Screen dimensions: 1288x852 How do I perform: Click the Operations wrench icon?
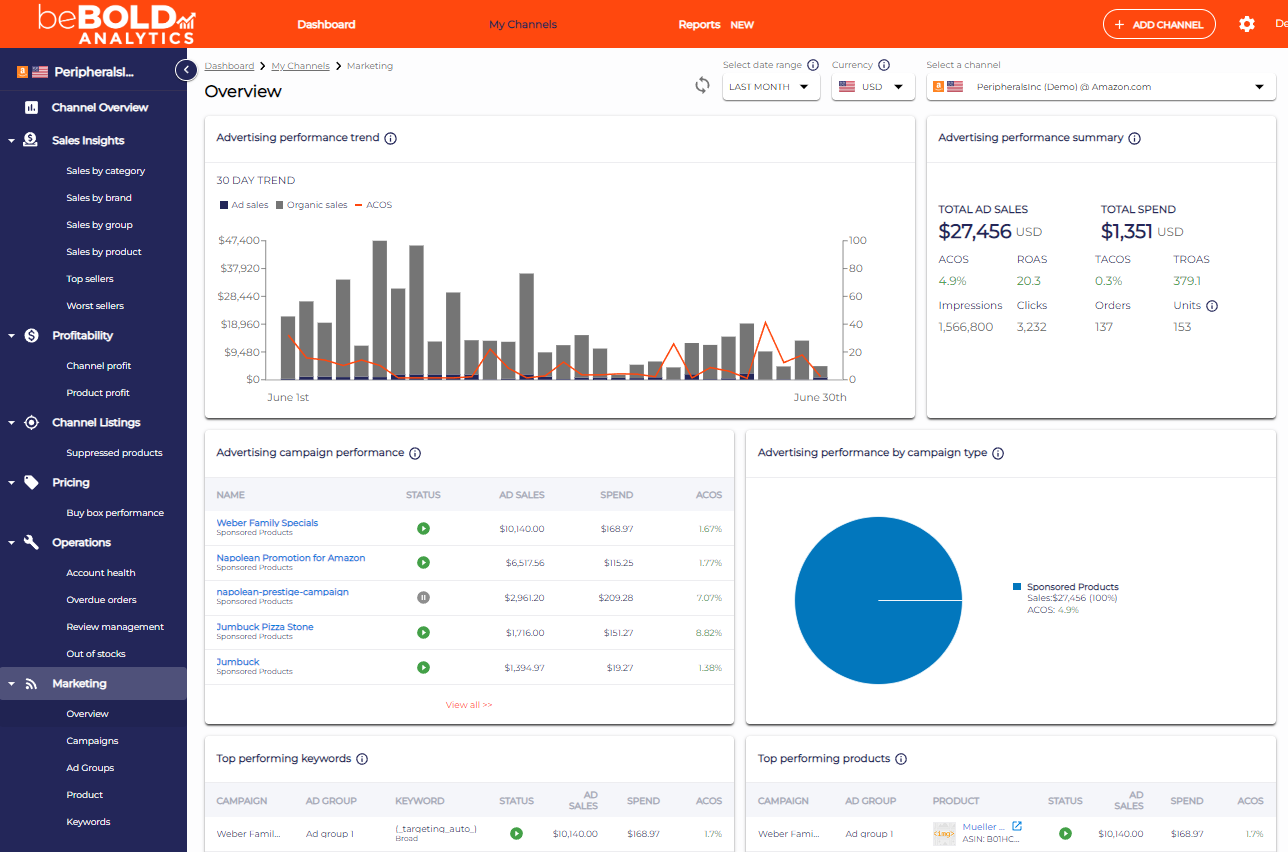click(x=31, y=542)
